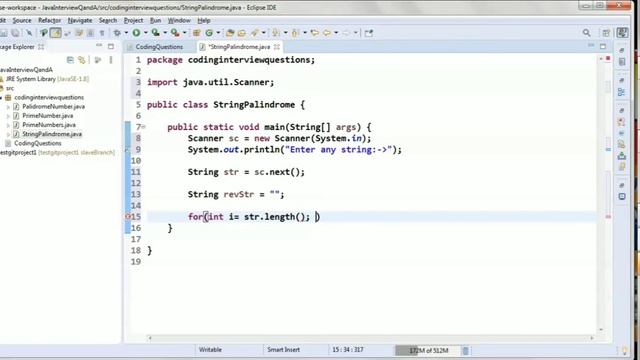The width and height of the screenshot is (640, 360).
Task: Open the Help menu
Action: click(204, 20)
